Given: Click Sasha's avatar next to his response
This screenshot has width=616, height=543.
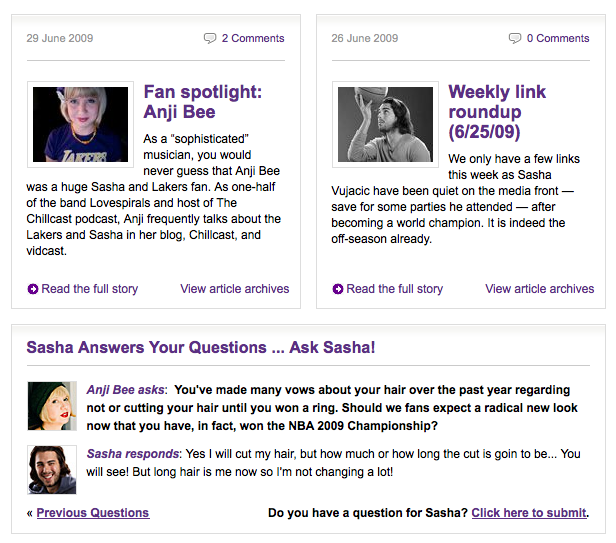Looking at the screenshot, I should click(52, 469).
